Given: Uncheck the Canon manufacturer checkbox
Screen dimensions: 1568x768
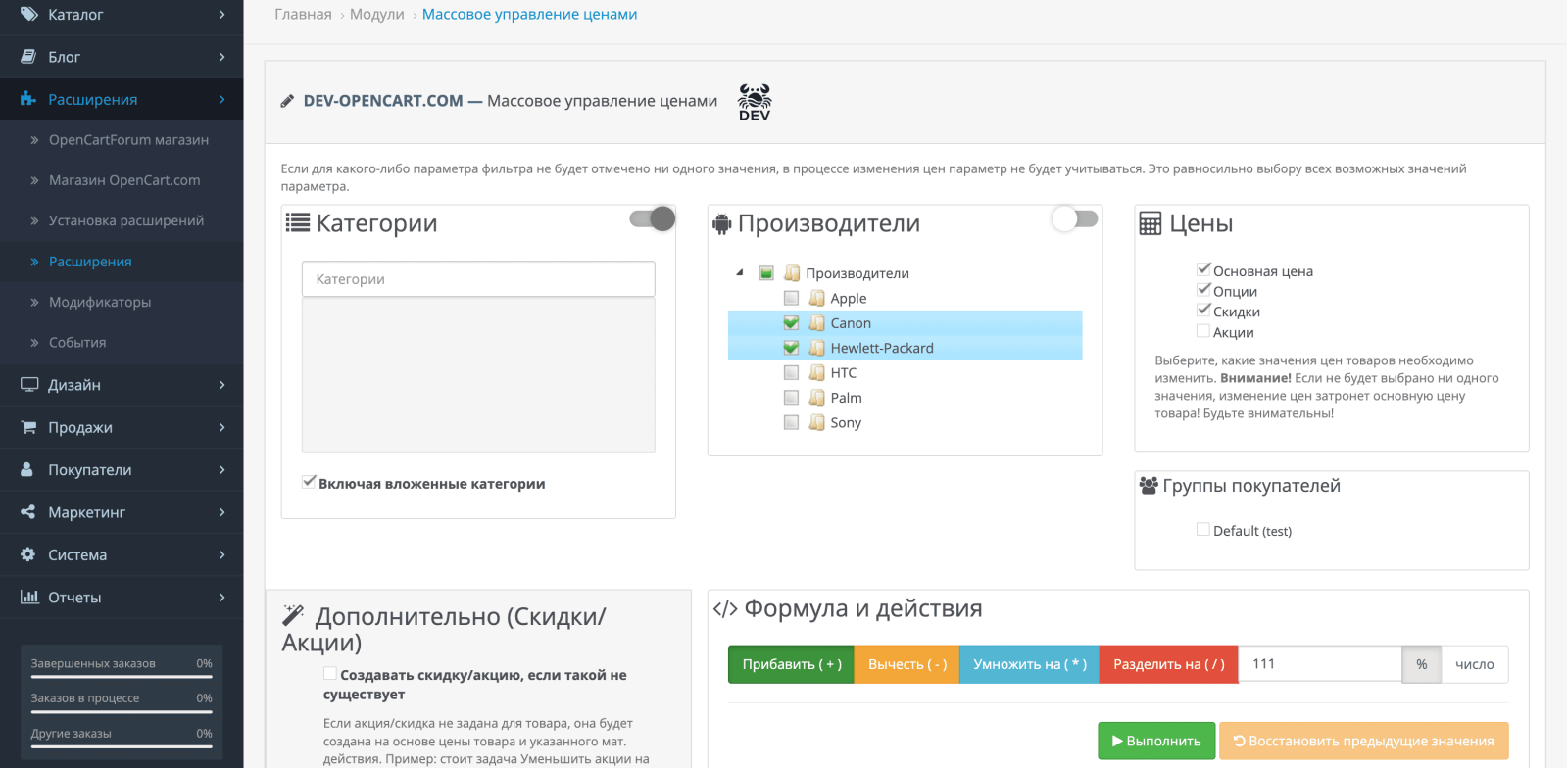Looking at the screenshot, I should pyautogui.click(x=791, y=322).
